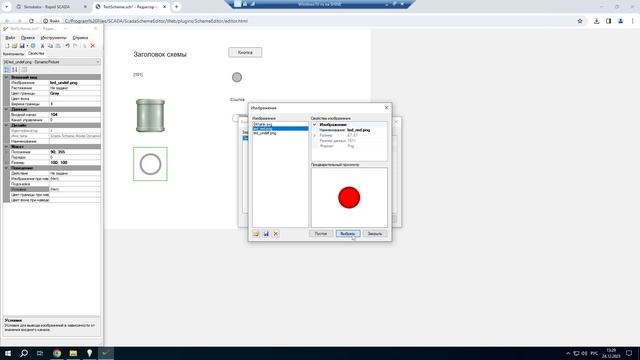
Task: Open the notification center icon
Action: click(629, 353)
